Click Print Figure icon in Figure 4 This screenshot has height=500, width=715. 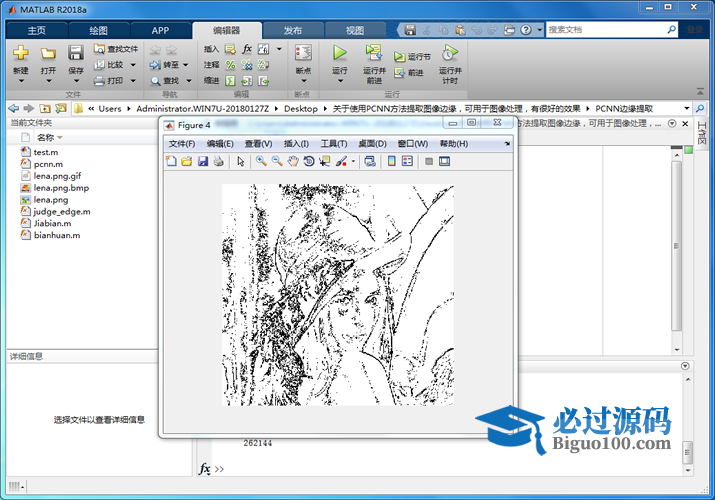click(219, 161)
